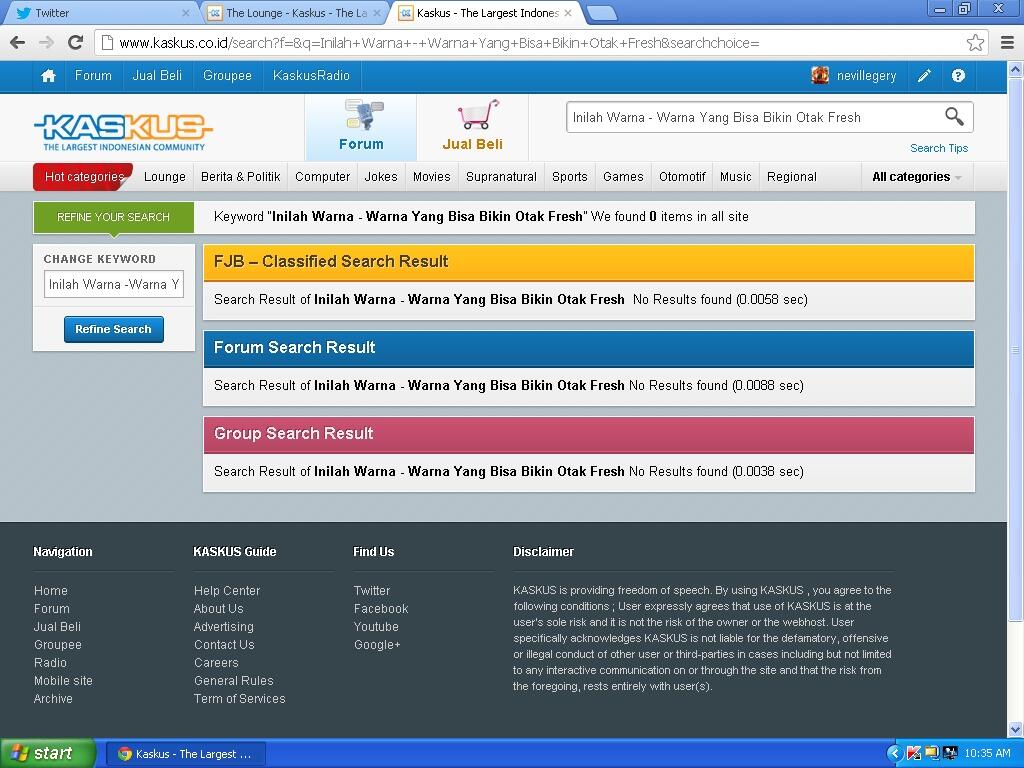
Task: Select the Jokes category
Action: [381, 177]
